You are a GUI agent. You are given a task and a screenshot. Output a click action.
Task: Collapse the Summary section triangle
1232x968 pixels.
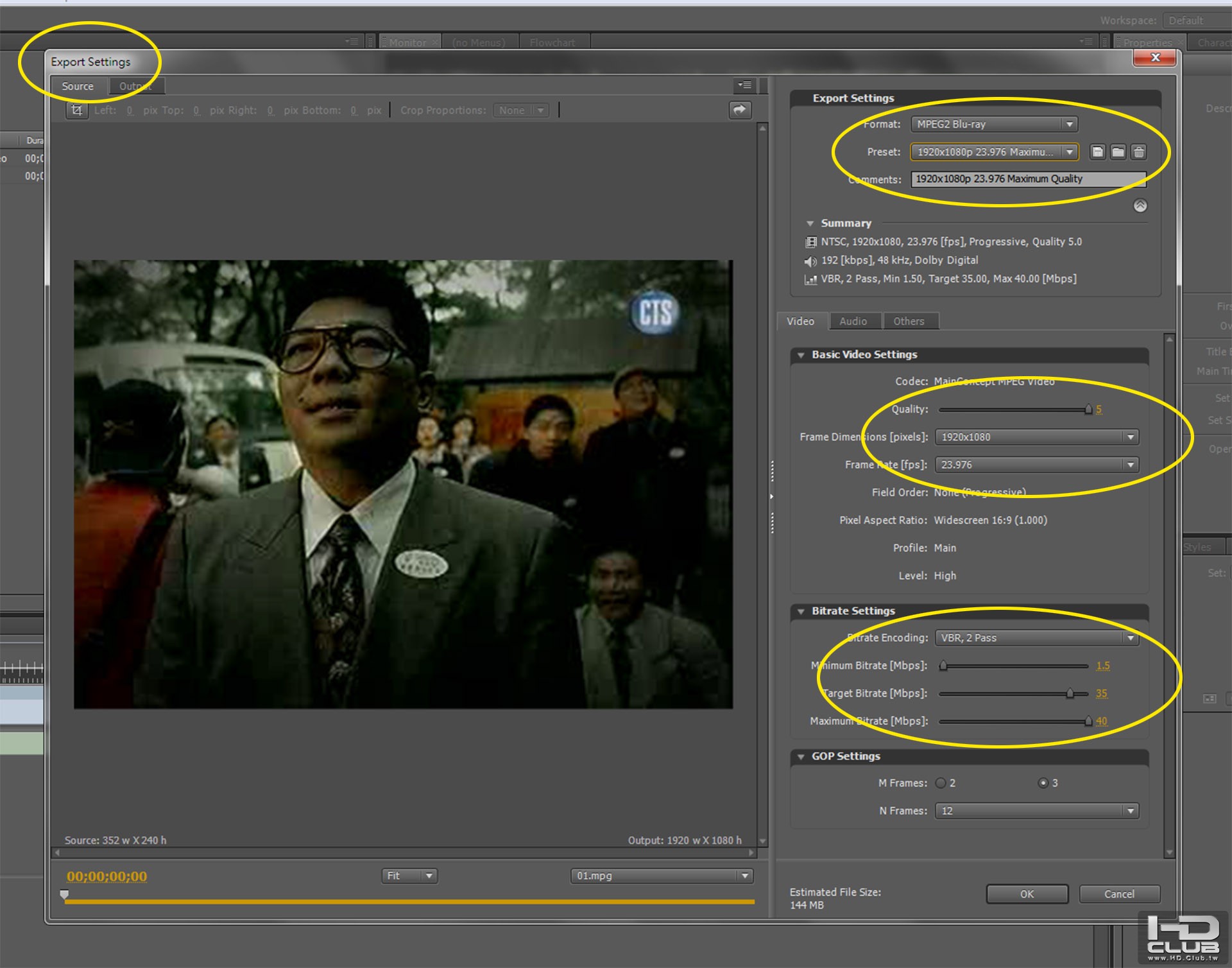(810, 223)
